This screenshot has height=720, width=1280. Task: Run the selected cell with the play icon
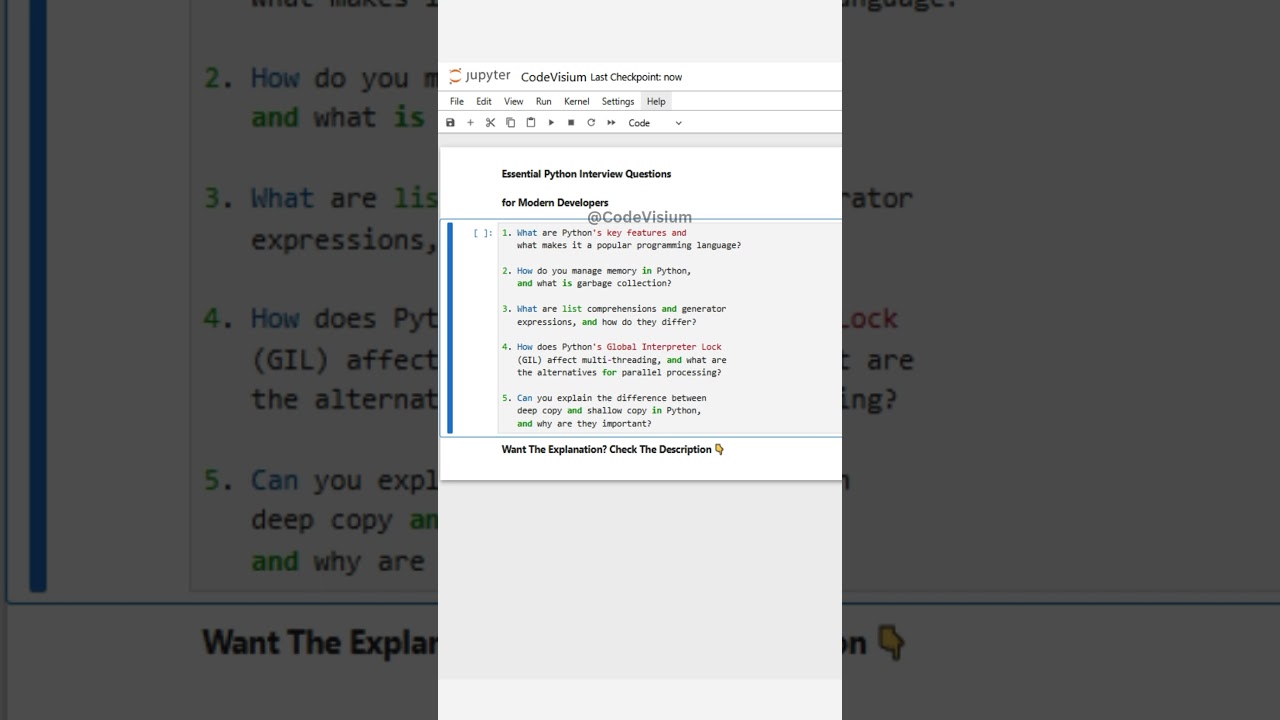[551, 123]
